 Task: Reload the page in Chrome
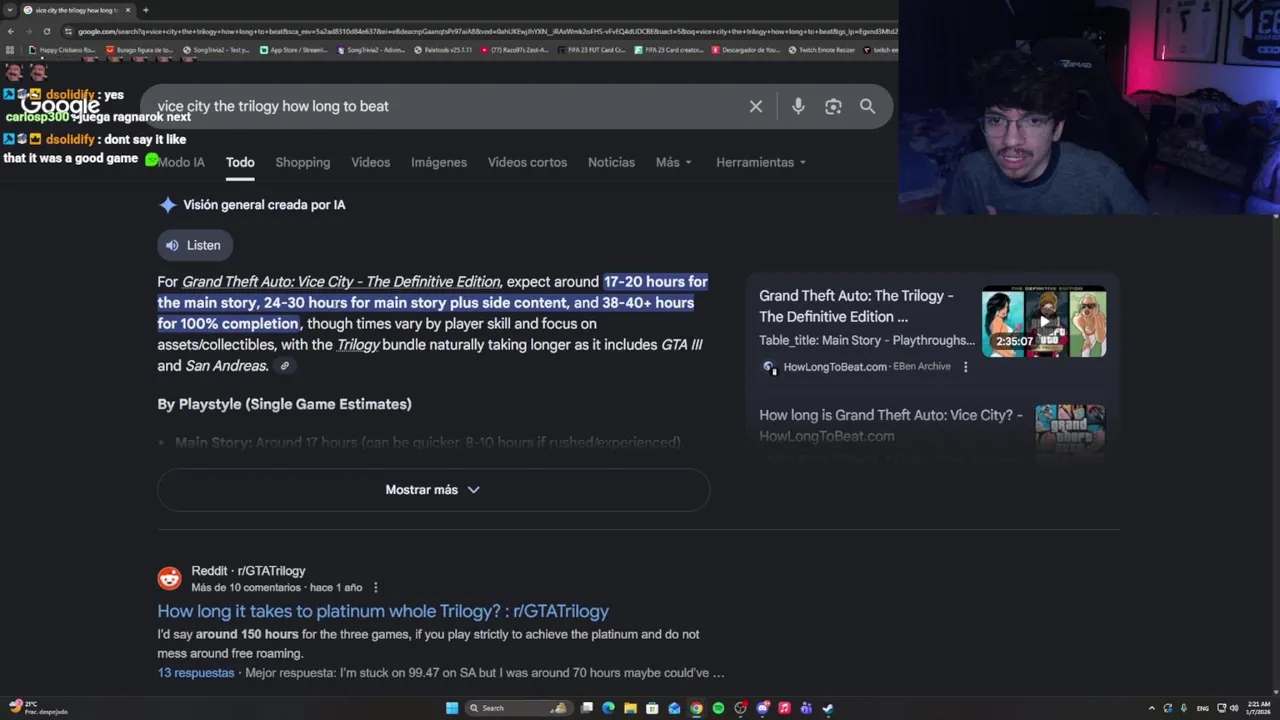click(x=46, y=31)
